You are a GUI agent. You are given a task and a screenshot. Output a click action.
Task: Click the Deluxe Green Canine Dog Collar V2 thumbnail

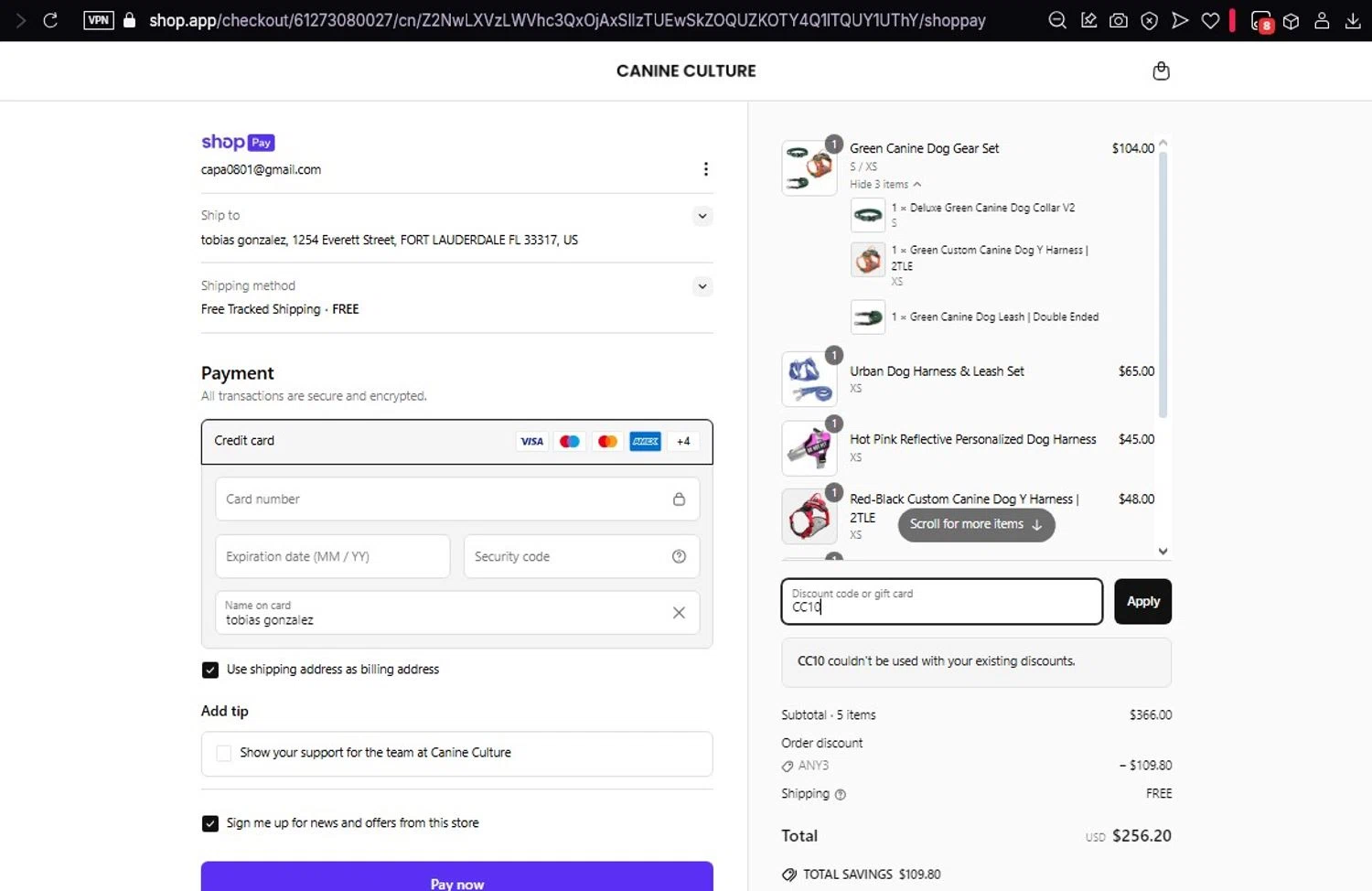point(868,216)
